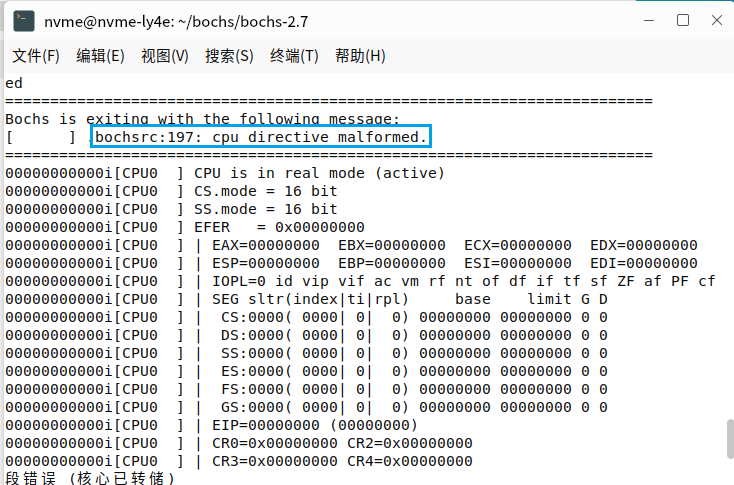734x485 pixels.
Task: Click the EDI=00000000 register value
Action: click(x=643, y=263)
